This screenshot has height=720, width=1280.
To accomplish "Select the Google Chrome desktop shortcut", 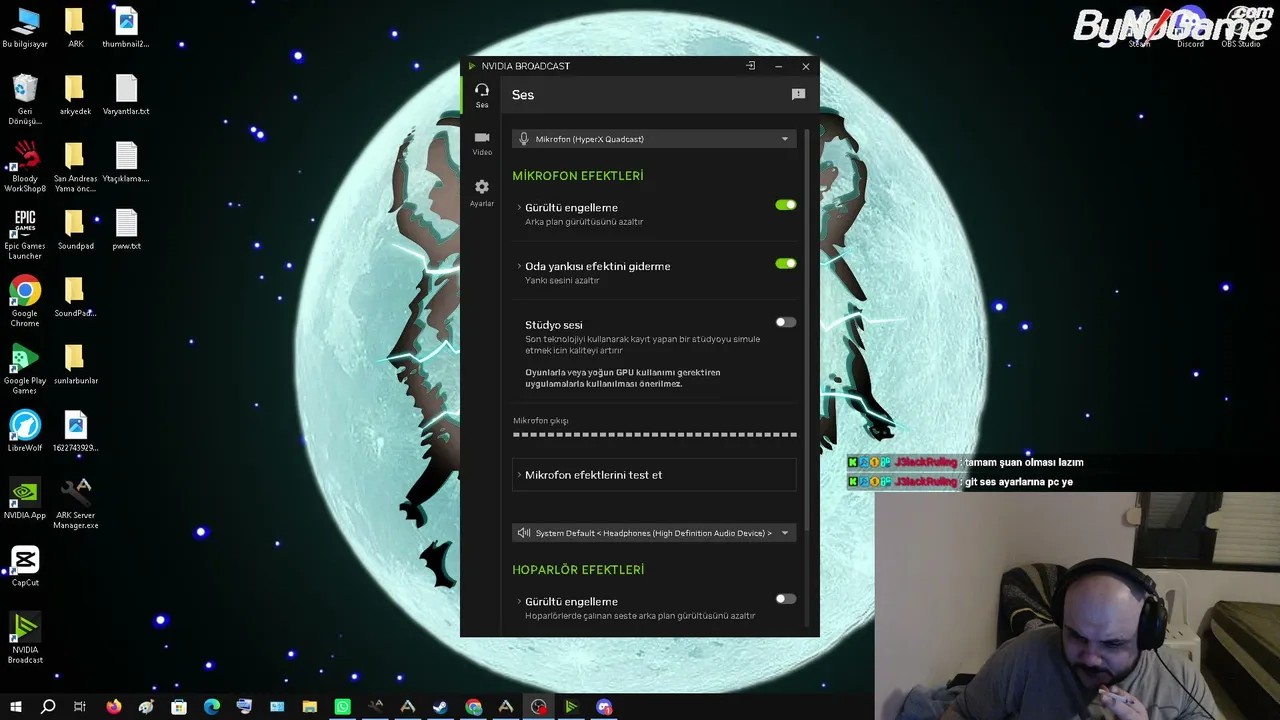I will [x=25, y=302].
